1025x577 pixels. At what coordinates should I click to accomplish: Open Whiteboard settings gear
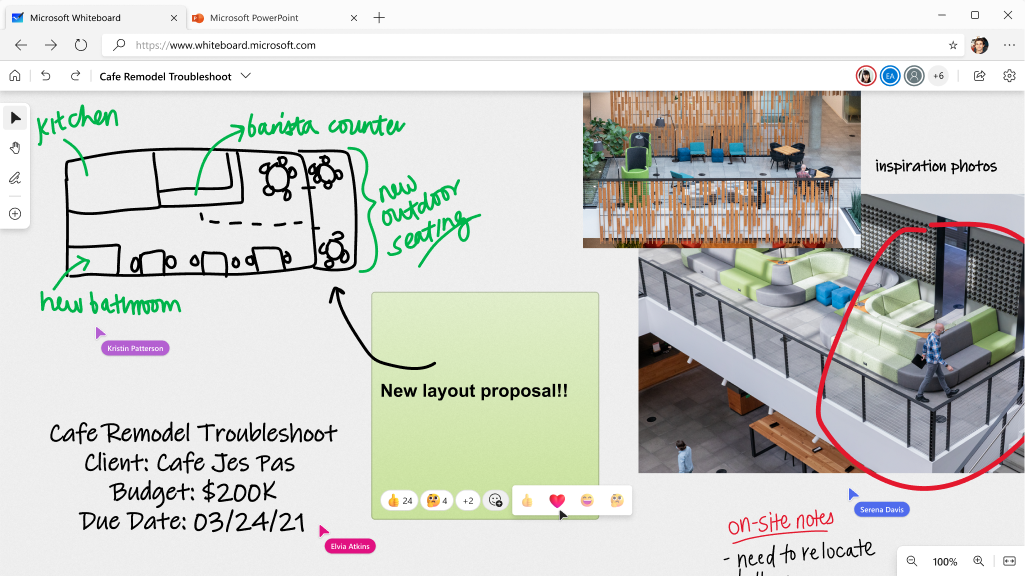1009,76
